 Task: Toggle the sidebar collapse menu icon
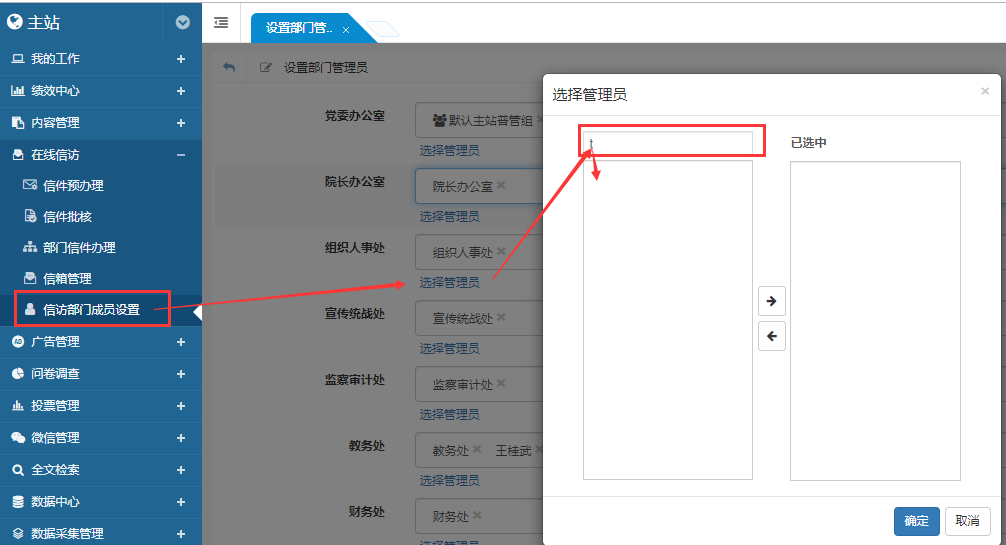tap(221, 22)
